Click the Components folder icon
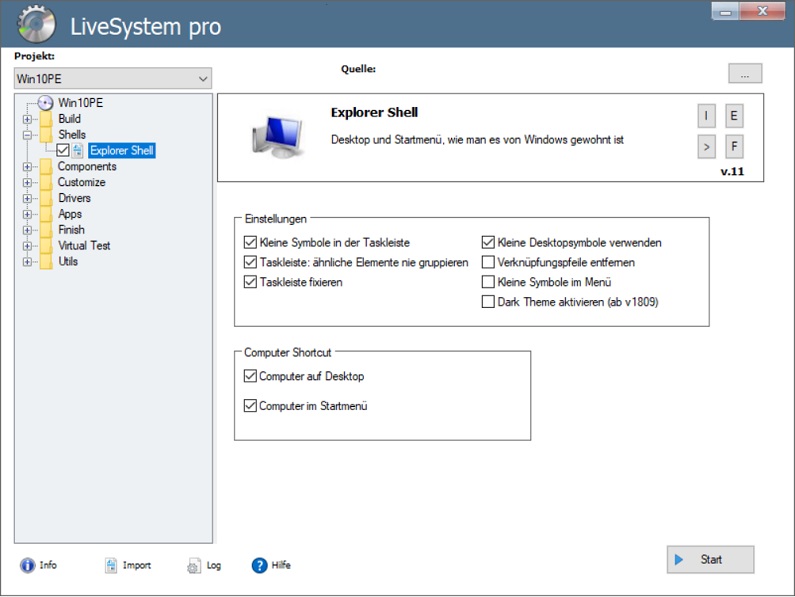The image size is (795, 597). (46, 166)
